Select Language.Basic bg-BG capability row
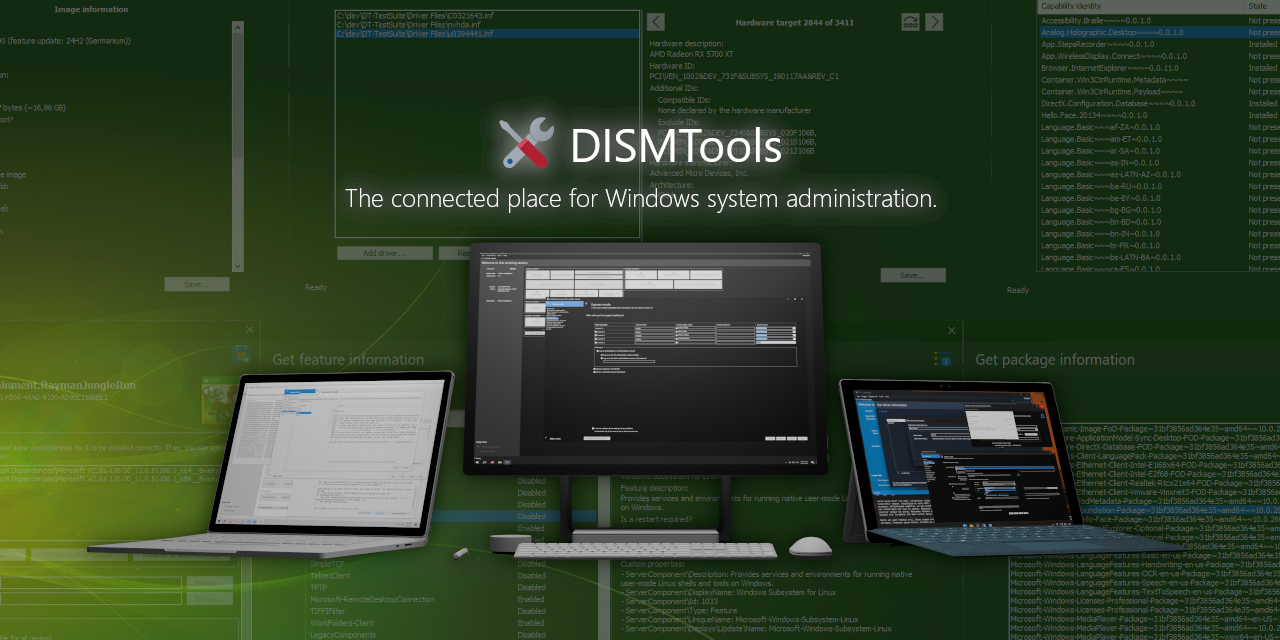Image resolution: width=1280 pixels, height=640 pixels. coord(1158,210)
